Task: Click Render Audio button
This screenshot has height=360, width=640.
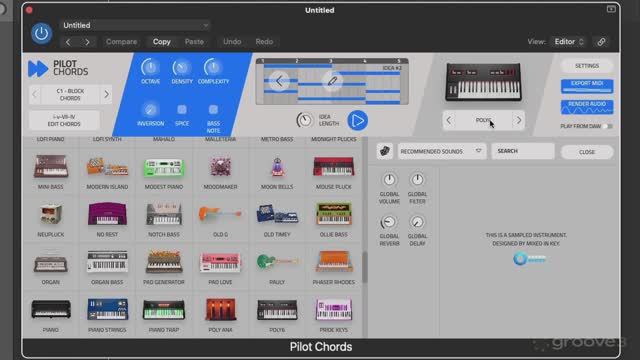Action: (587, 107)
